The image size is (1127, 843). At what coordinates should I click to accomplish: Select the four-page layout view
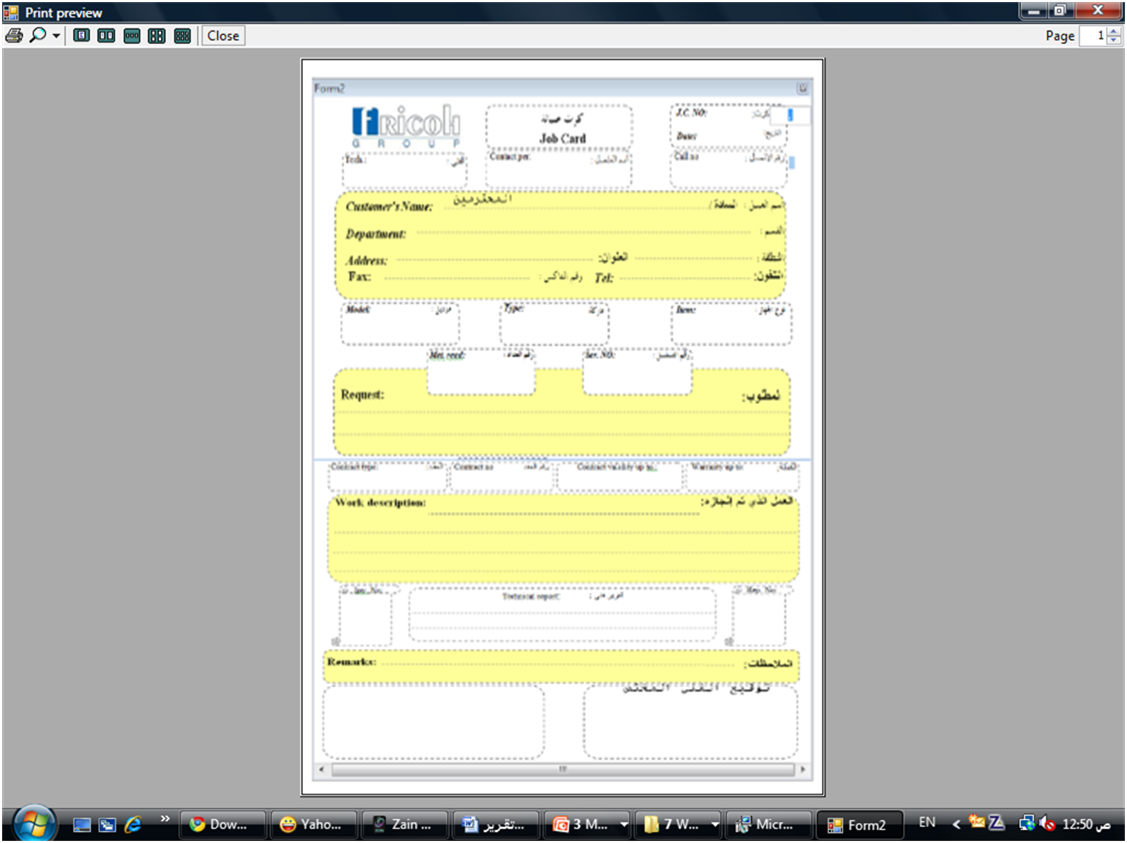coord(157,36)
